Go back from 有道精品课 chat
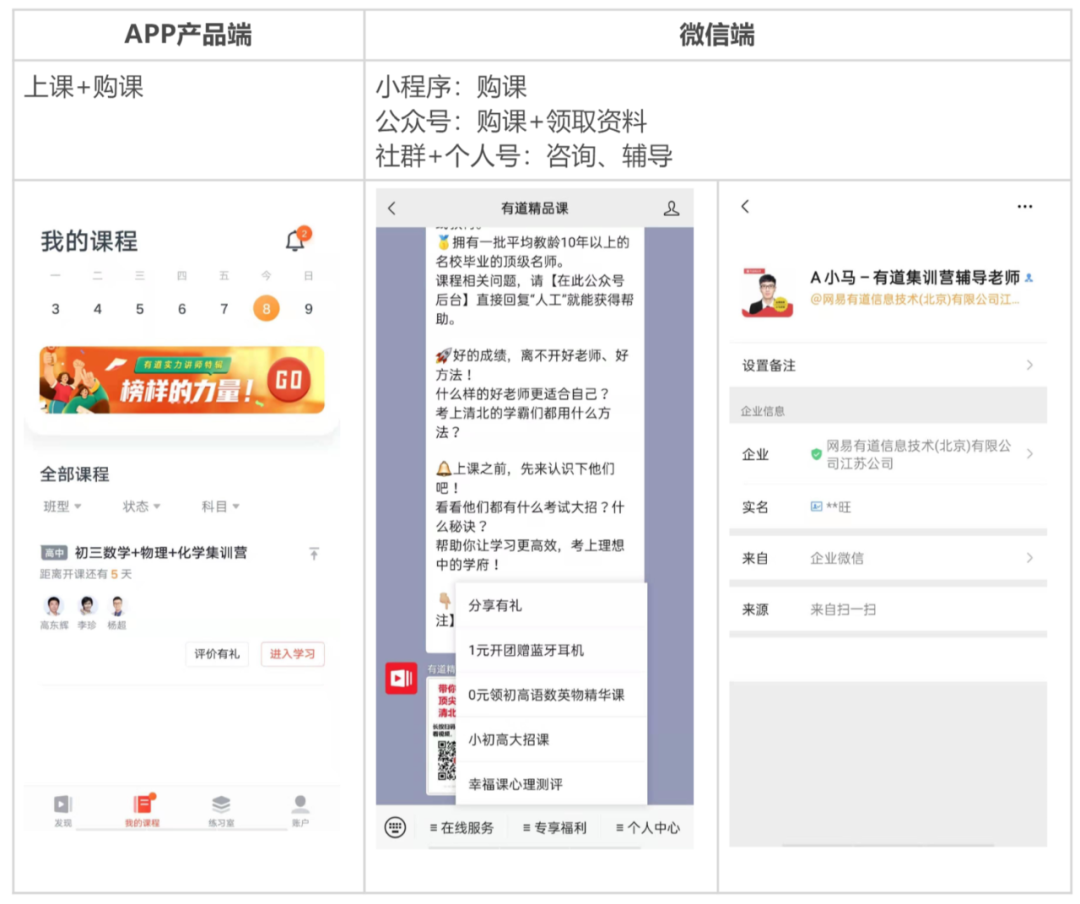This screenshot has width=1080, height=904. click(392, 208)
